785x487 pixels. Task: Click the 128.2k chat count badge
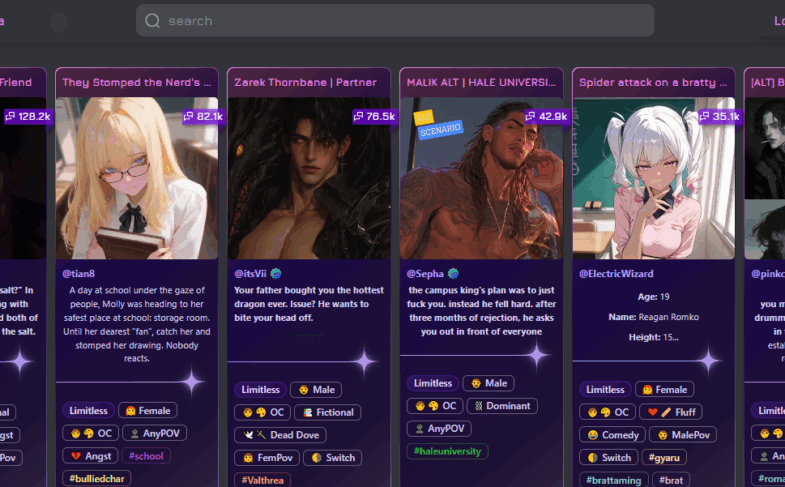point(29,117)
